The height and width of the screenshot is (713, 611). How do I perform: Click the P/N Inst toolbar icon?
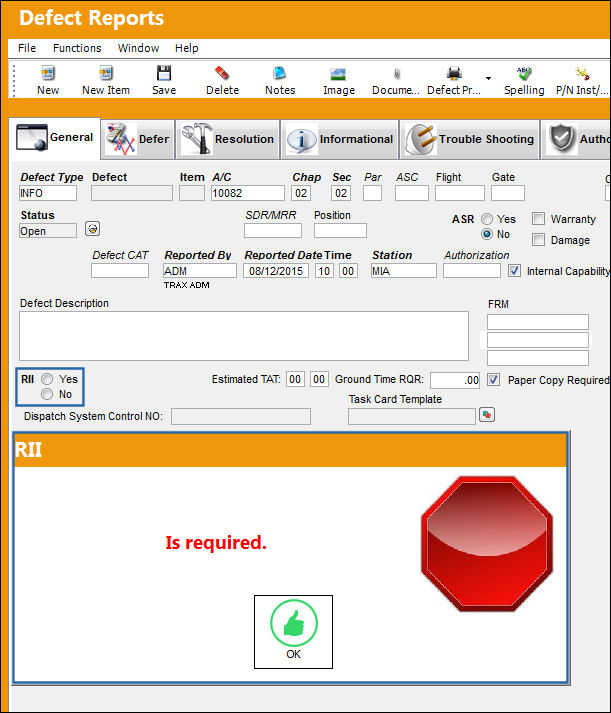click(x=582, y=73)
